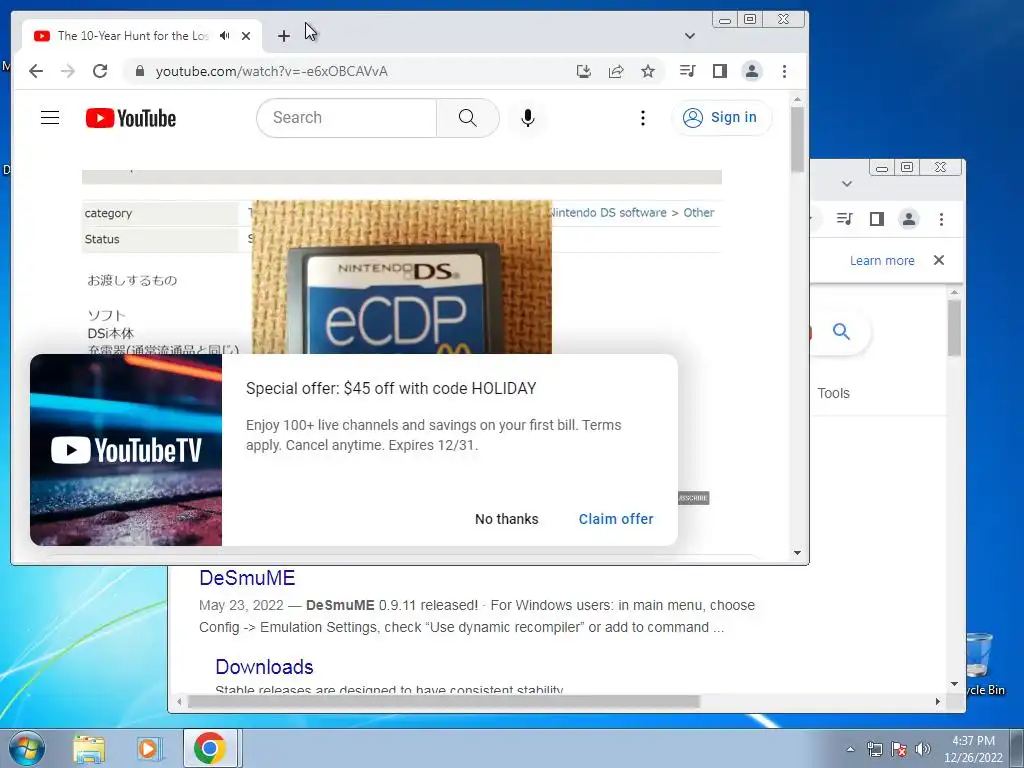Image resolution: width=1024 pixels, height=768 pixels.
Task: Click the Subscribe watermark in the video
Action: [x=694, y=498]
